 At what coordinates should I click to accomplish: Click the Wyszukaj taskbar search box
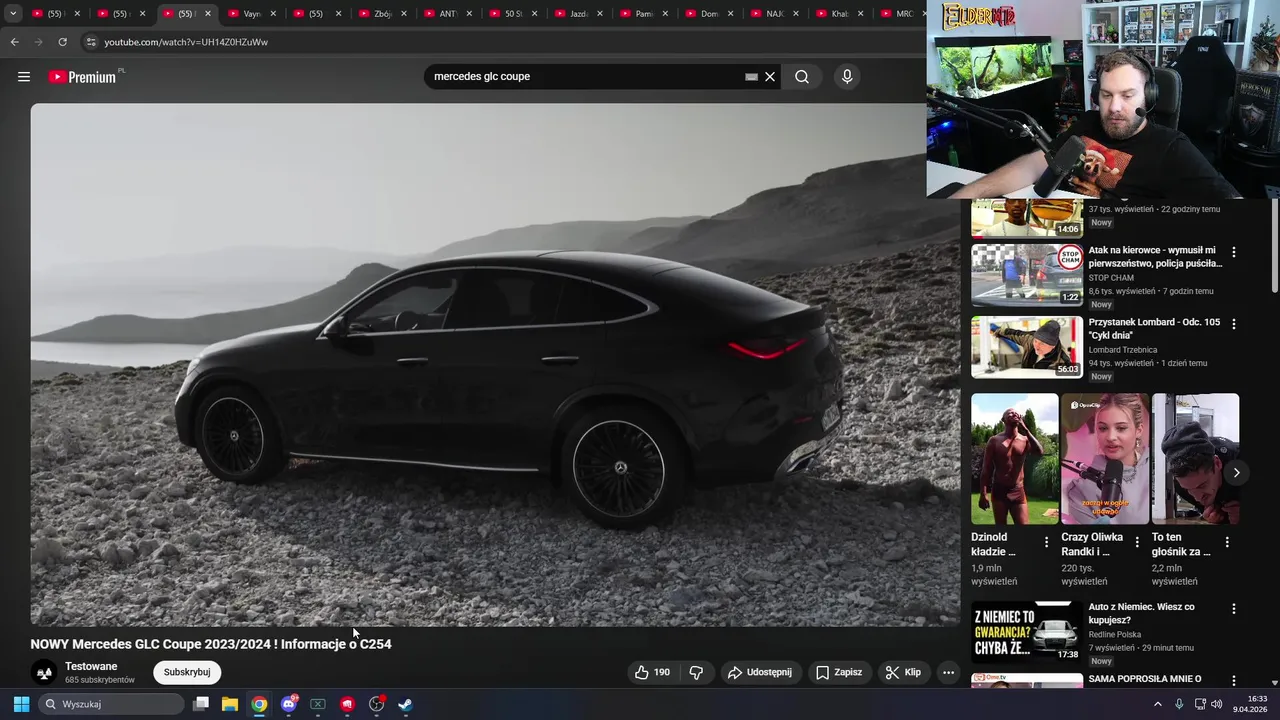(x=112, y=704)
